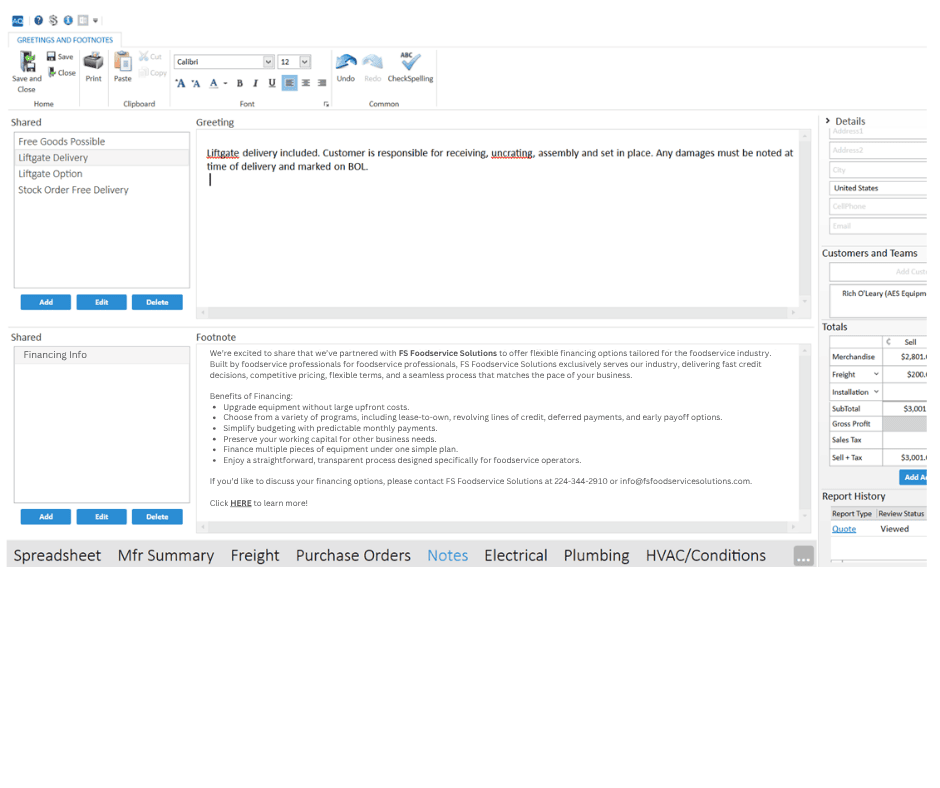Open the font size 12 dropdown
Viewport: 940px width, 788px height.
coord(305,62)
